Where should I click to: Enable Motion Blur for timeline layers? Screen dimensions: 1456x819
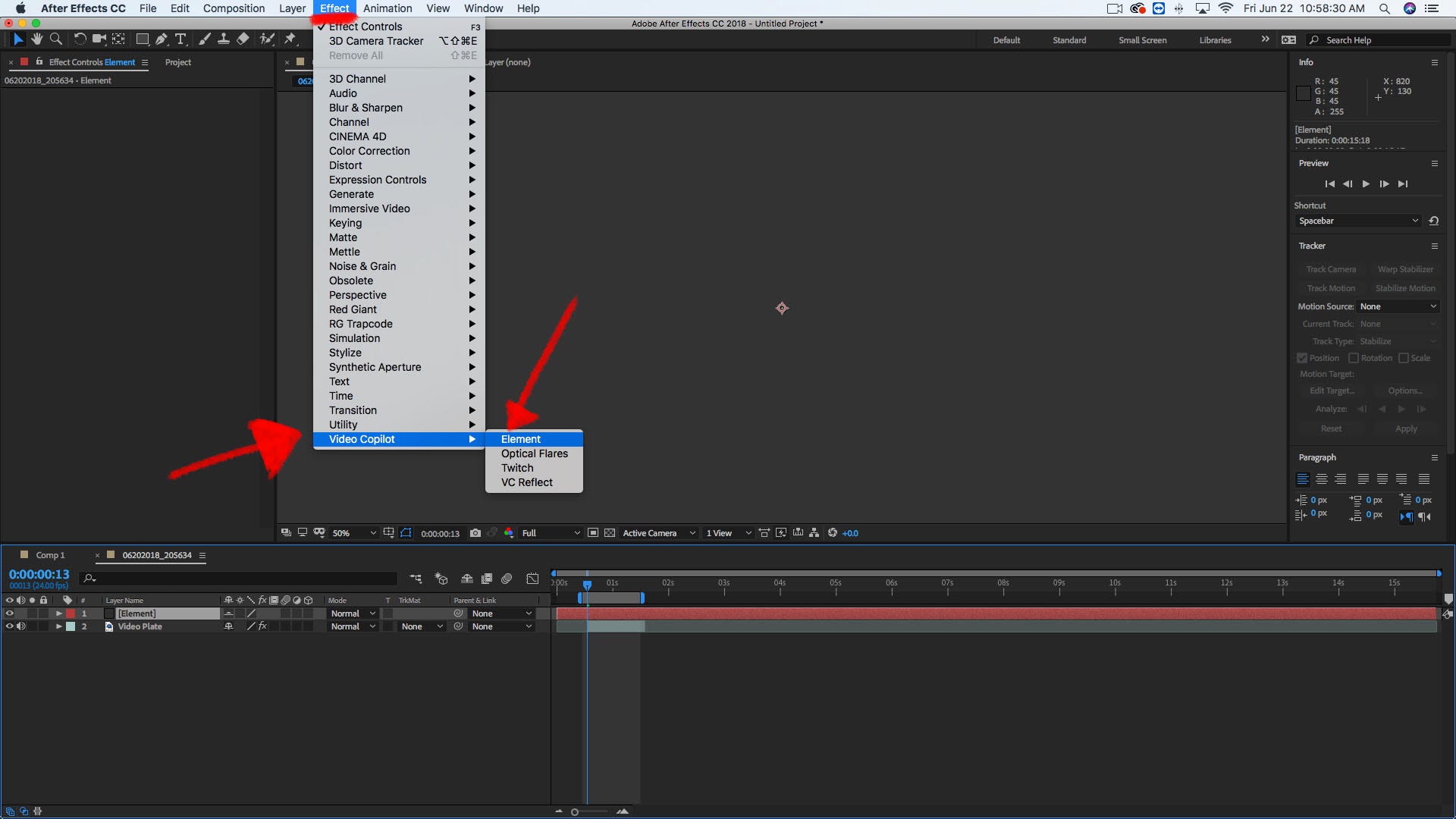507,579
